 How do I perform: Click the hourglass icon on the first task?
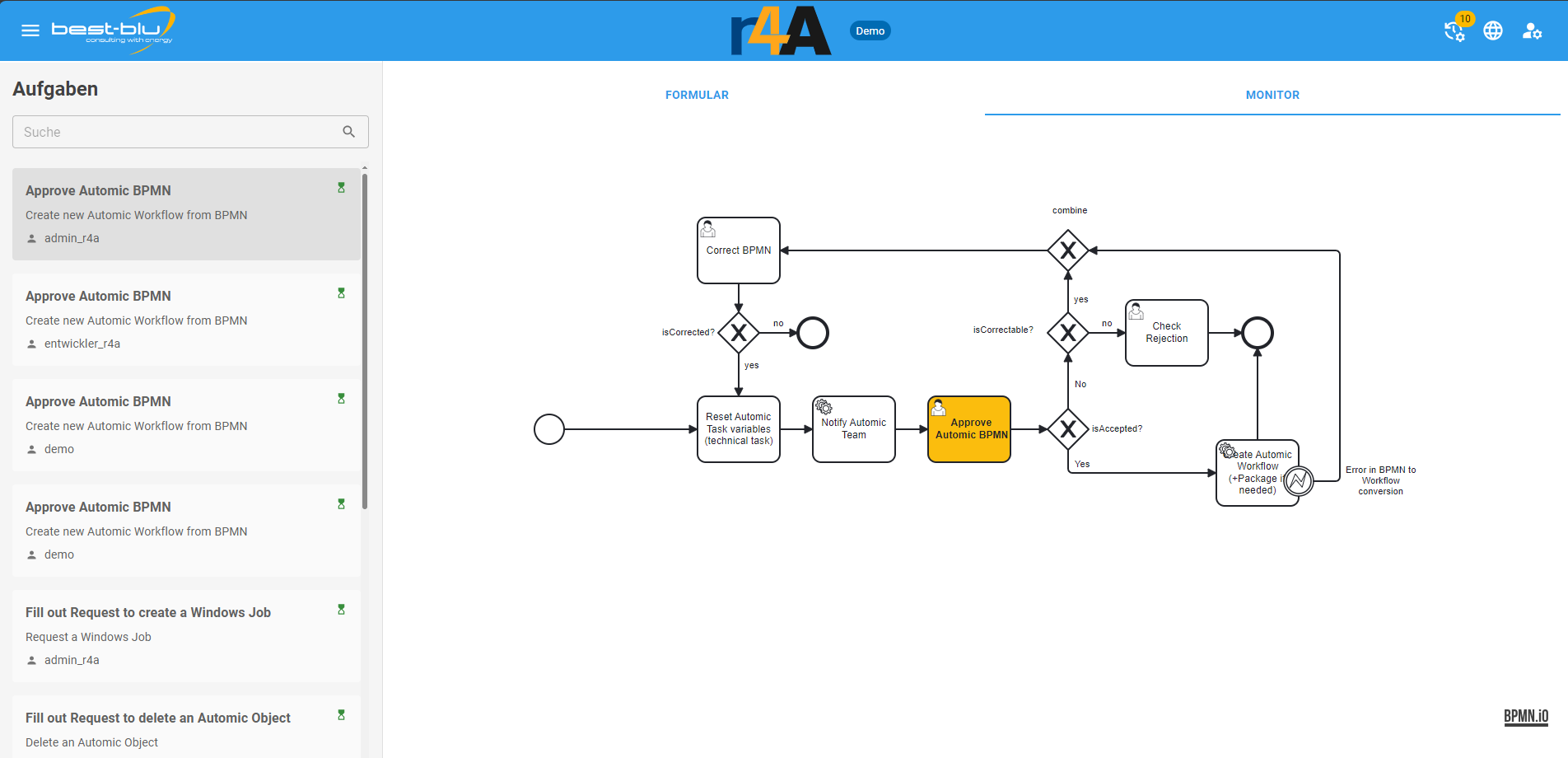point(341,188)
